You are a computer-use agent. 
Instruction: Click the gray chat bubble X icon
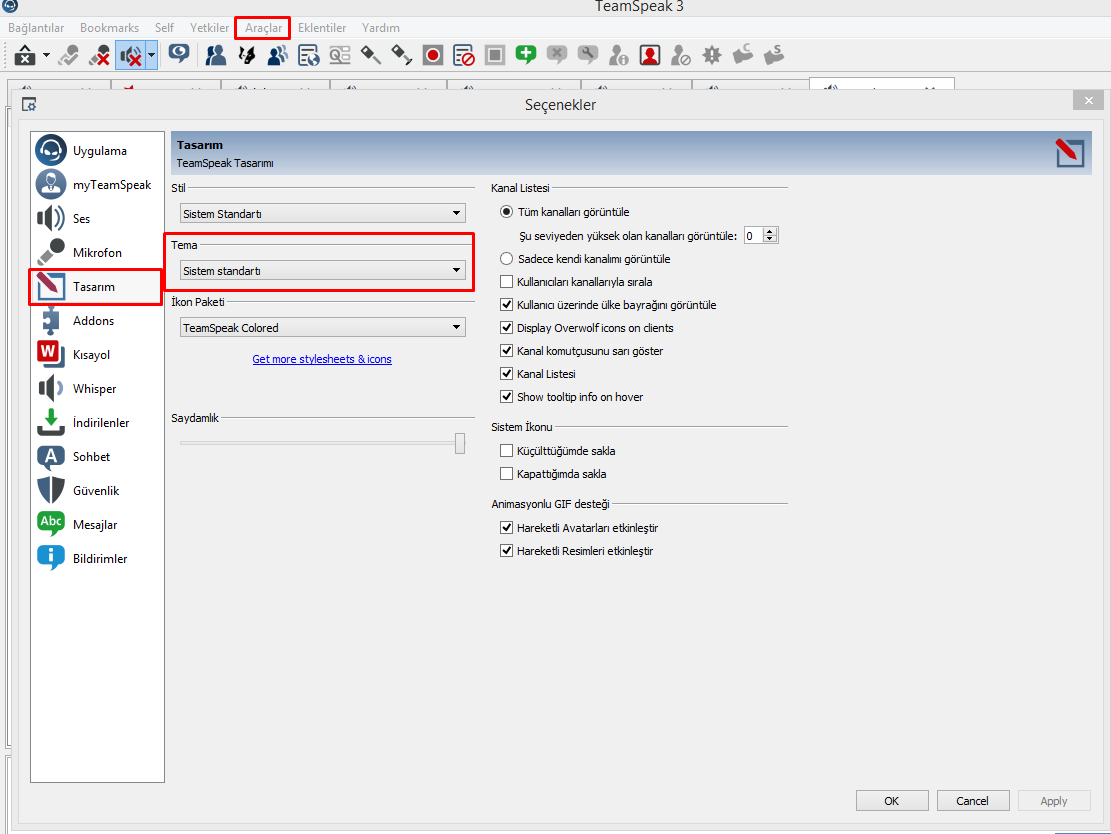pos(557,55)
